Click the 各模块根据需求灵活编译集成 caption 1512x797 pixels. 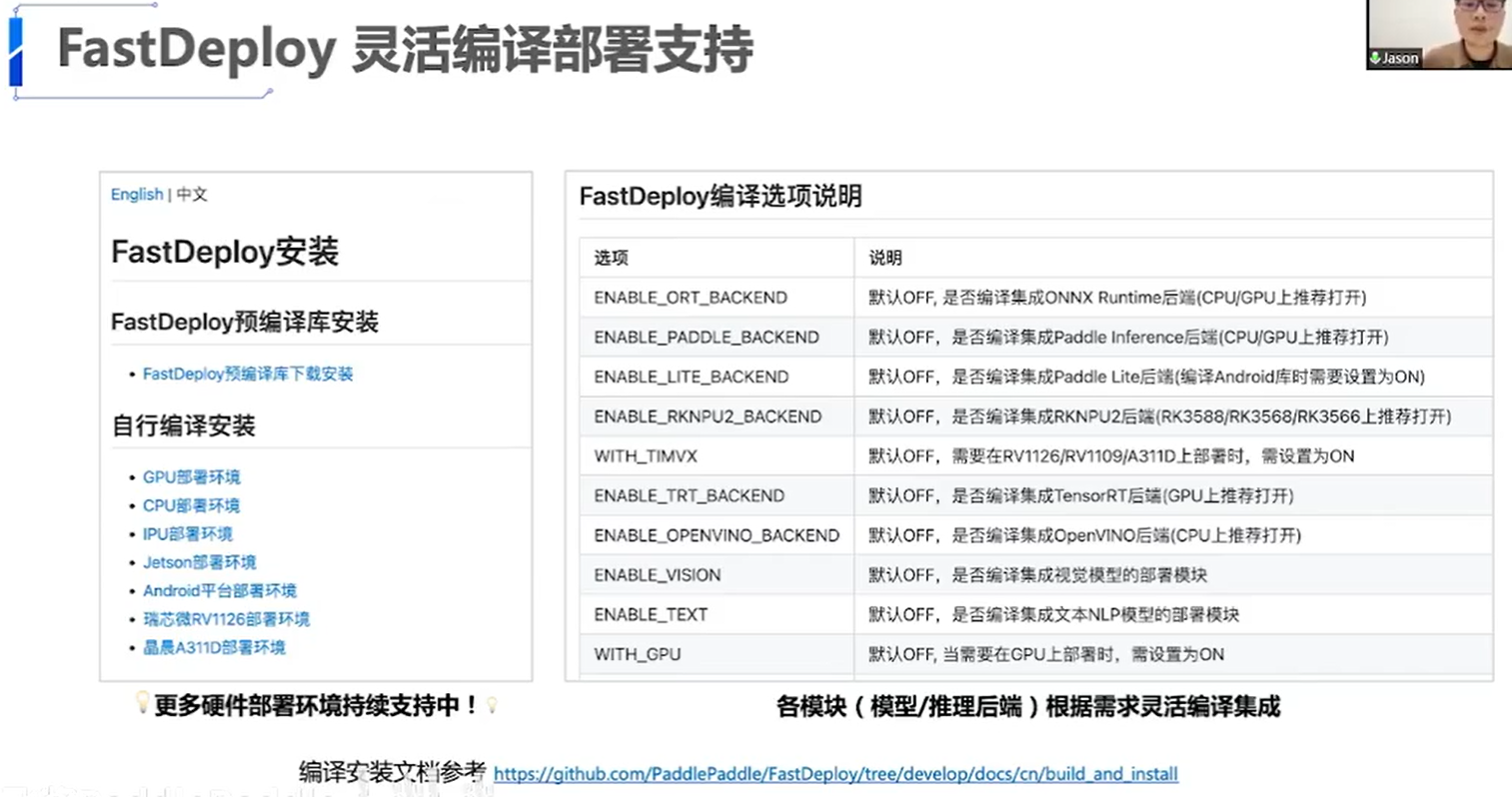(1028, 707)
